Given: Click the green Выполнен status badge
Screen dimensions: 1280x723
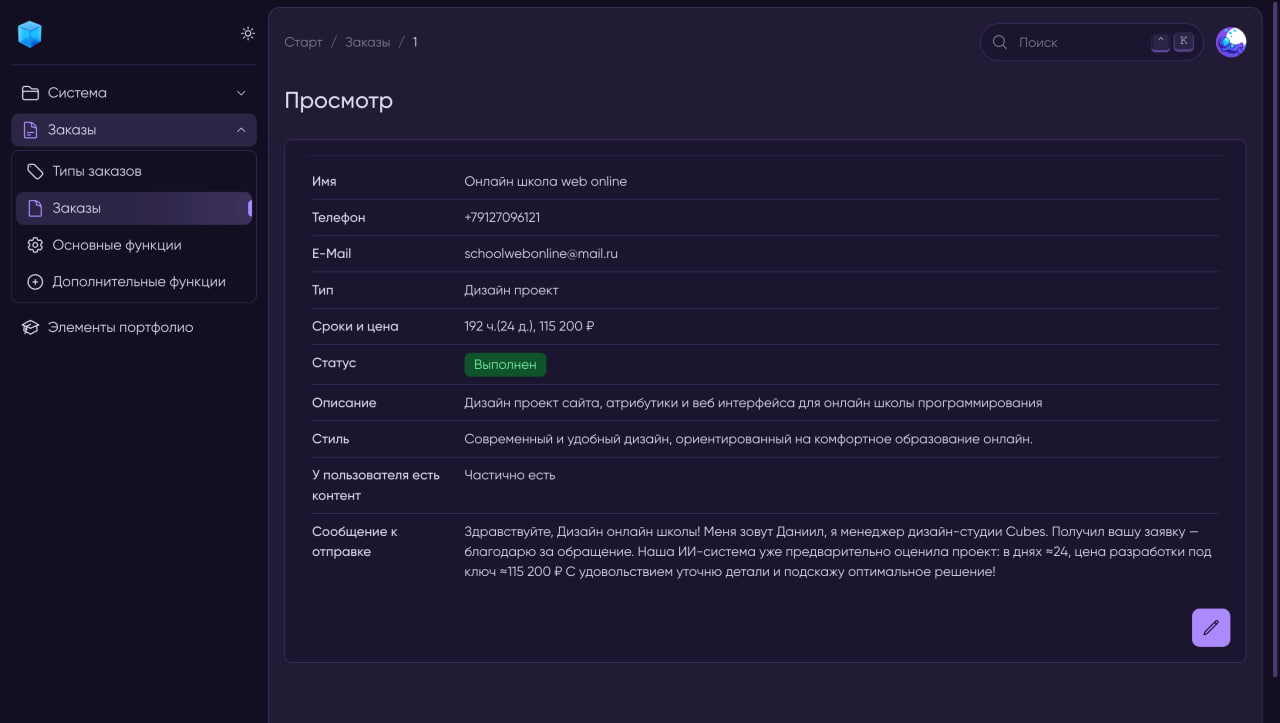Looking at the screenshot, I should [505, 365].
